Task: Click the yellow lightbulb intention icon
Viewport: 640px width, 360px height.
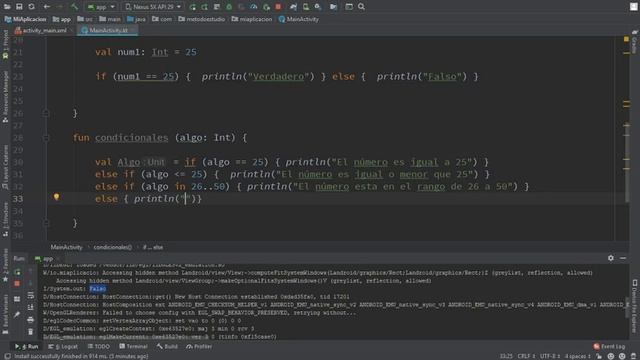Action: [x=56, y=197]
